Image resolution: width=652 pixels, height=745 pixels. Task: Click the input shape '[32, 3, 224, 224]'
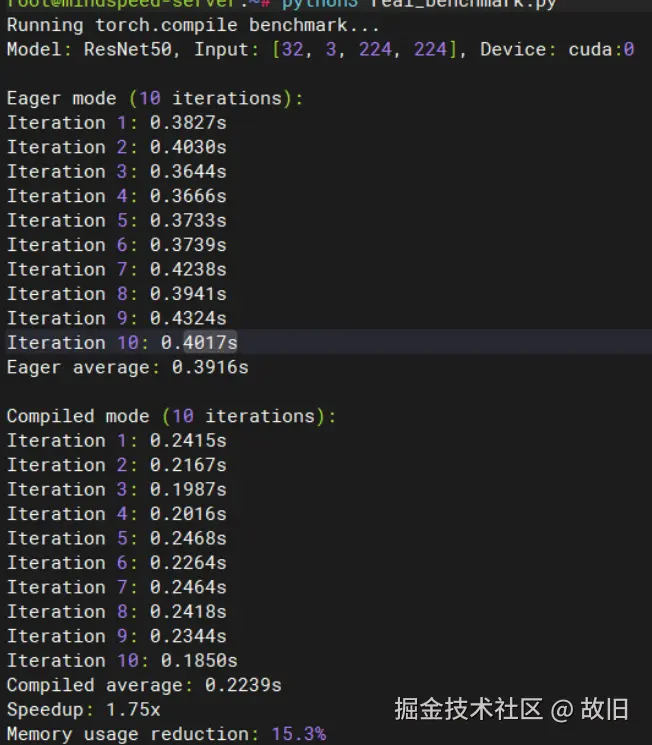pos(364,49)
